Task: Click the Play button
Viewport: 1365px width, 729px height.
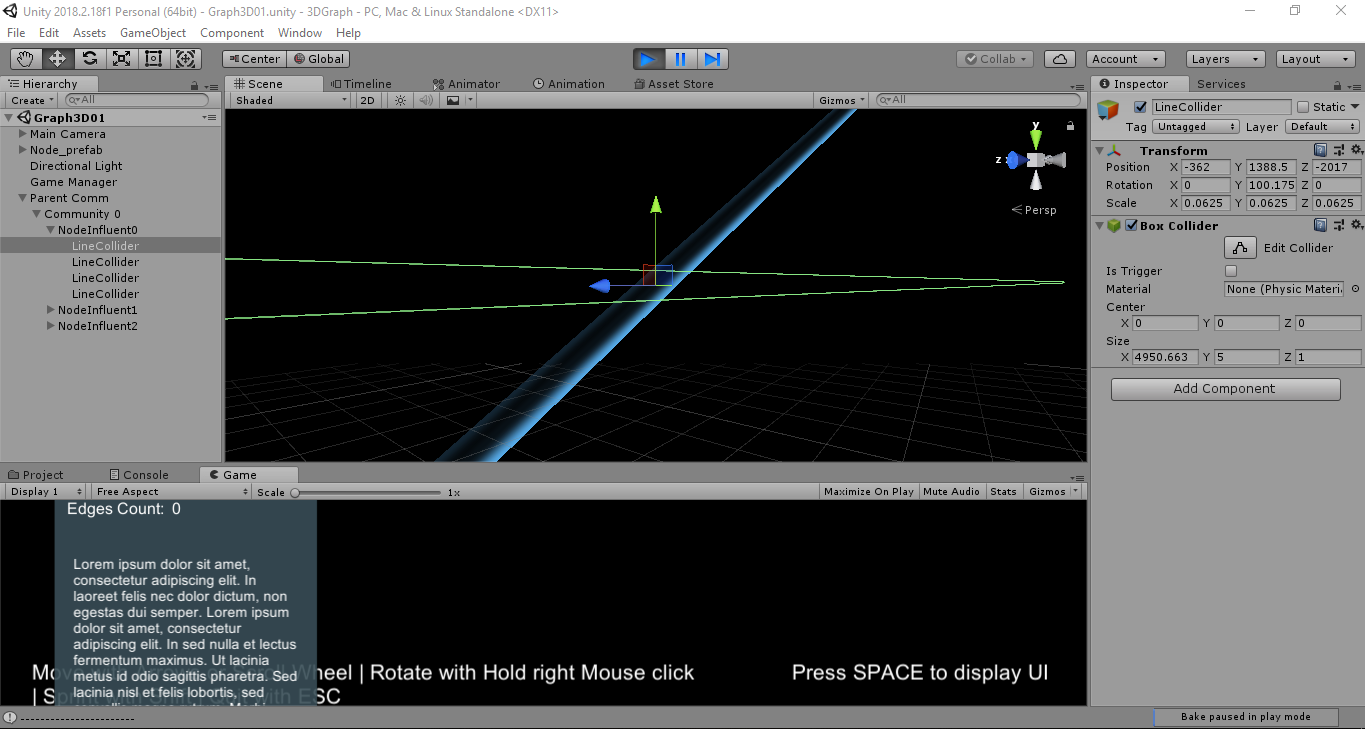Action: [648, 59]
